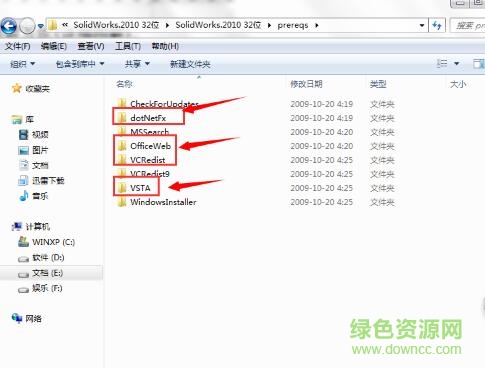The height and width of the screenshot is (368, 485).
Task: Refresh the folder with the refresh icon
Action: point(437,25)
